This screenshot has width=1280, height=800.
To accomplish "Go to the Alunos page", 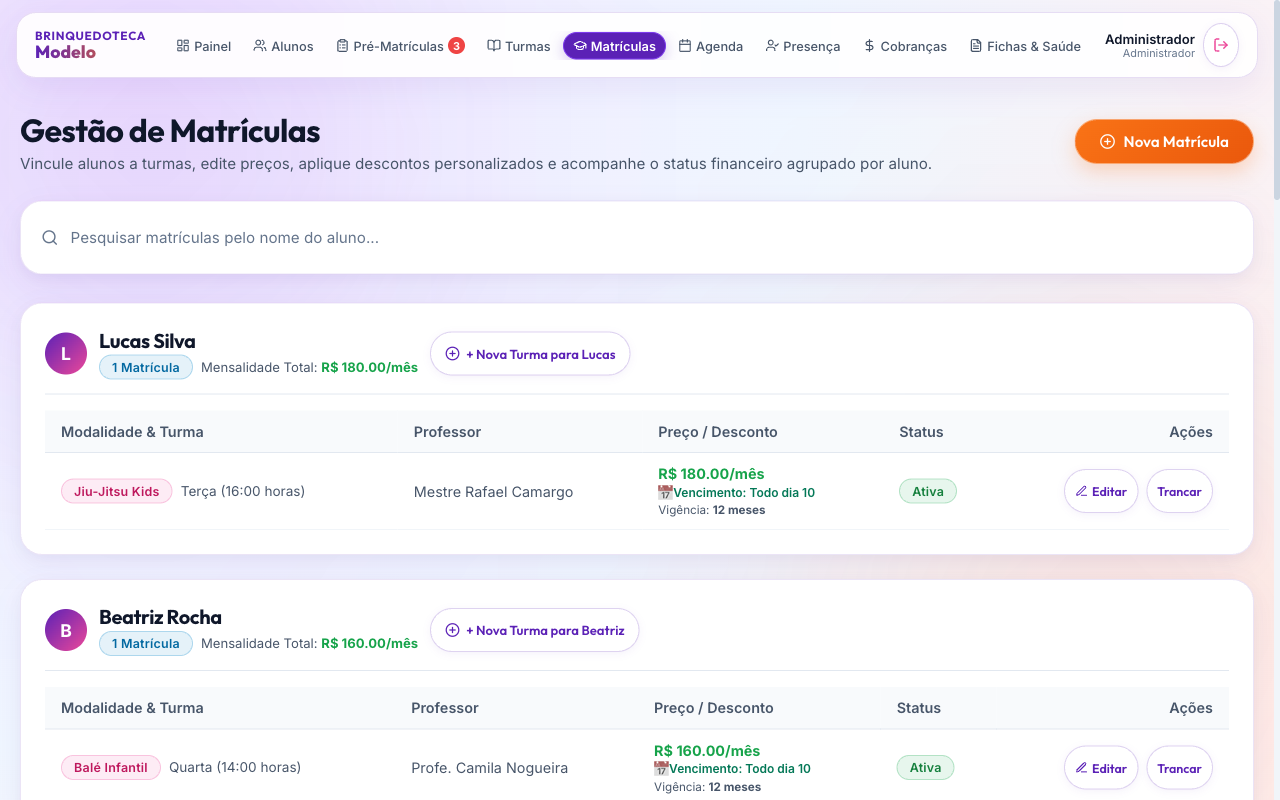I will (283, 46).
